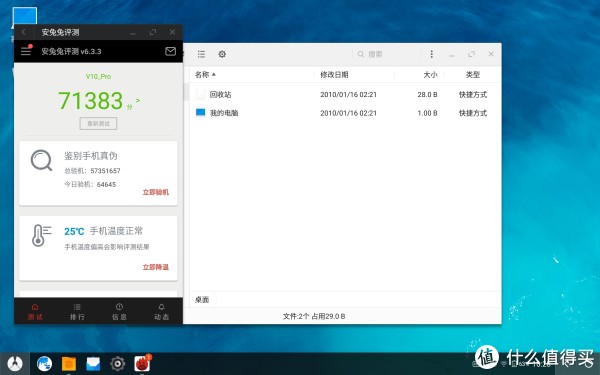Switch to the 信息 tab

pos(119,312)
